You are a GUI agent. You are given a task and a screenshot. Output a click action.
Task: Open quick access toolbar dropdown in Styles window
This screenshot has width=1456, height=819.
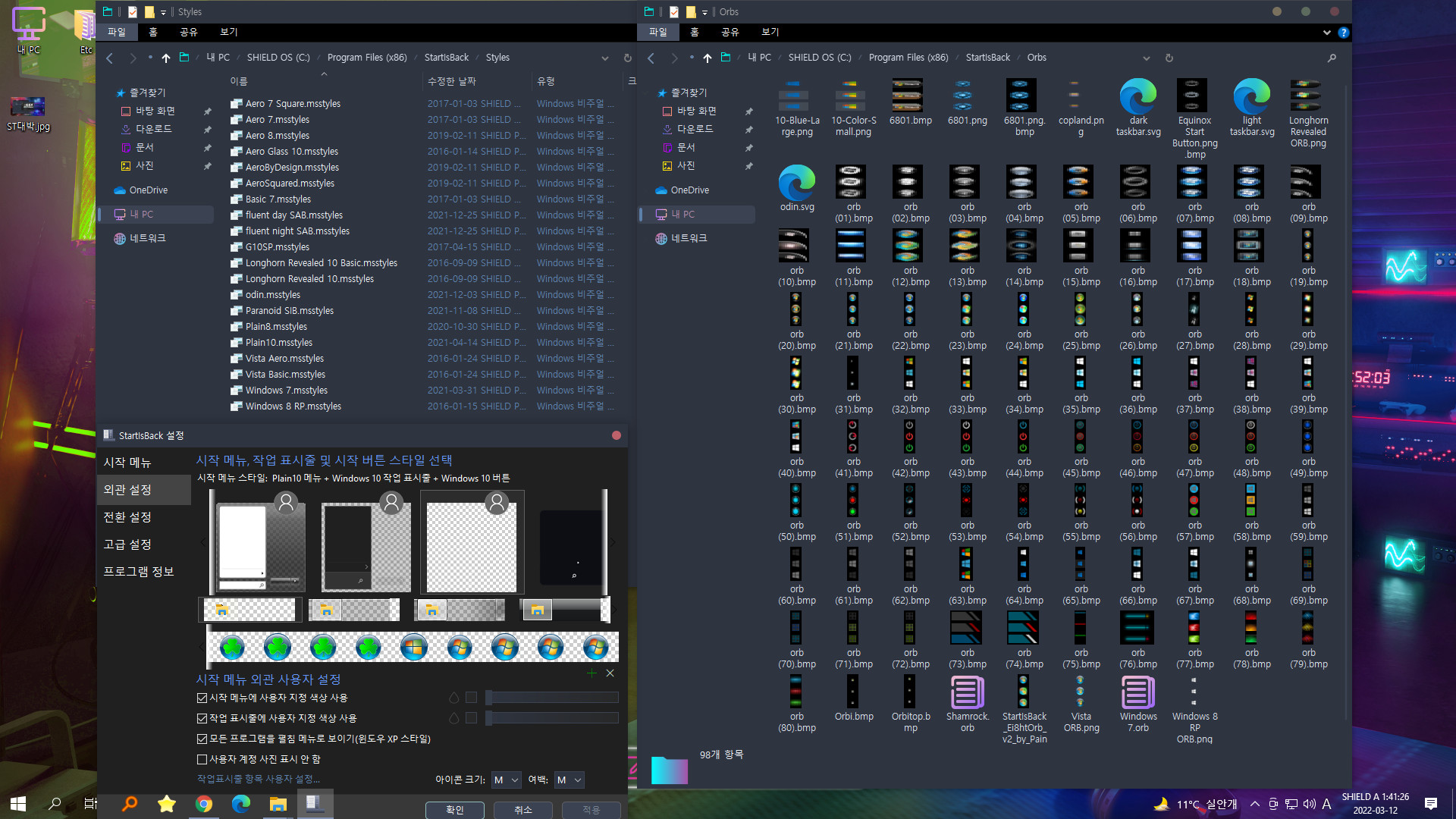(x=163, y=12)
